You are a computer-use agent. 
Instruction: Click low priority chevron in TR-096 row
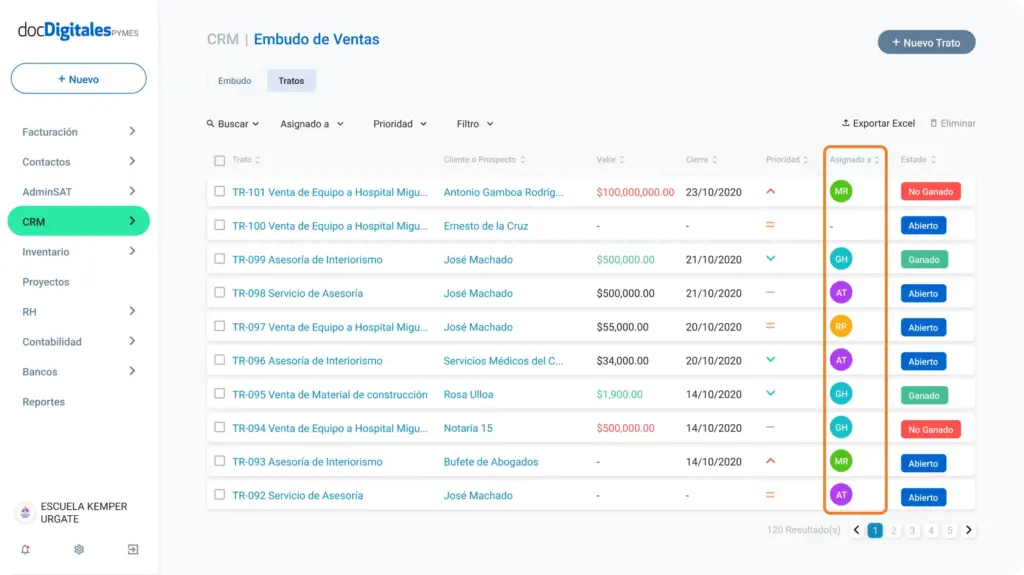771,360
